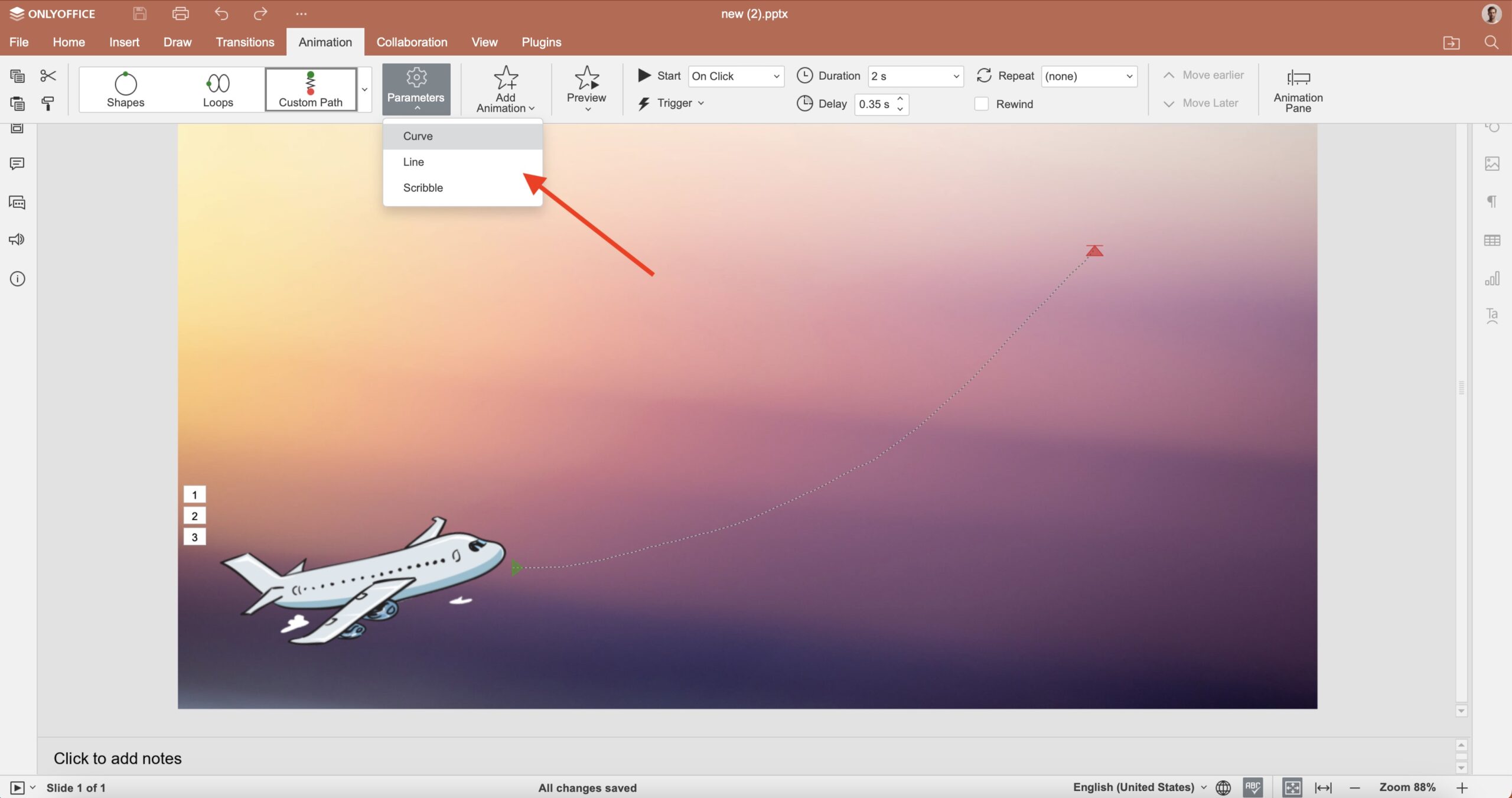Open slideshow start options arrow
Screen dimensions: 1512x798
pos(33,787)
